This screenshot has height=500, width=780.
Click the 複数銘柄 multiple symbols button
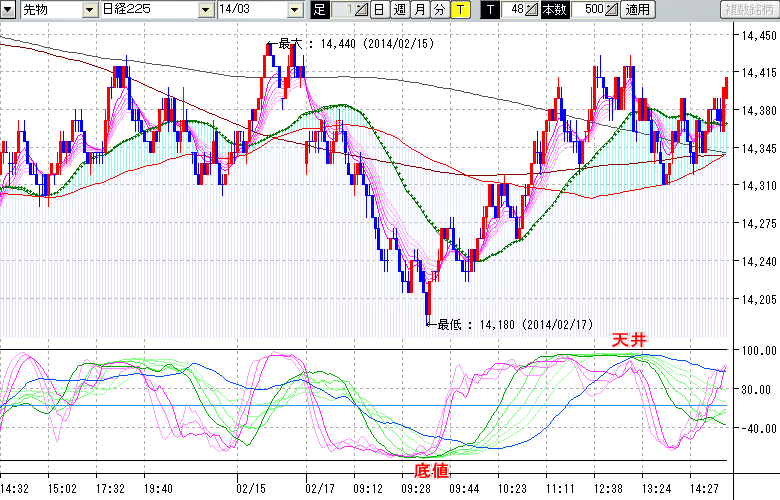pyautogui.click(x=750, y=10)
